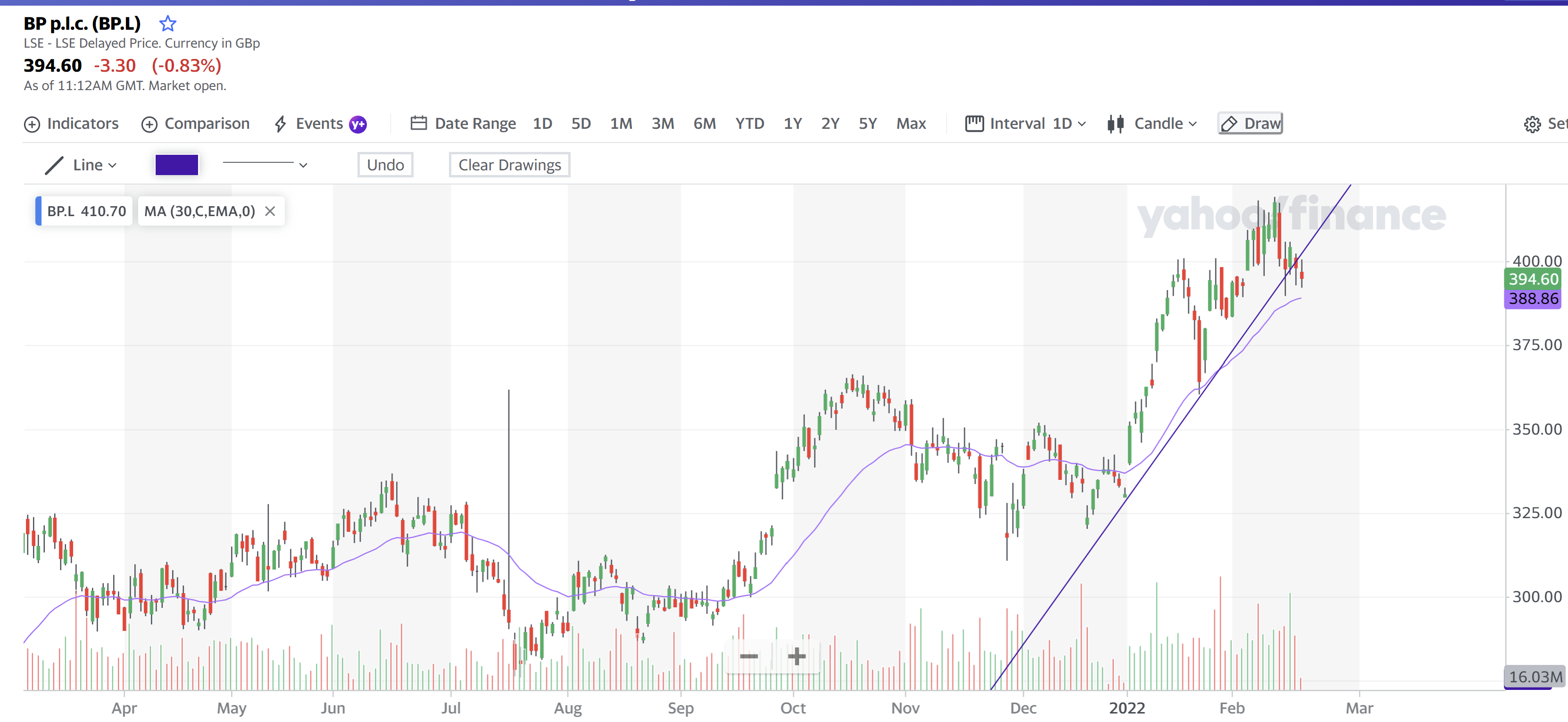
Task: Click the Comparison plus circle icon
Action: 149,124
